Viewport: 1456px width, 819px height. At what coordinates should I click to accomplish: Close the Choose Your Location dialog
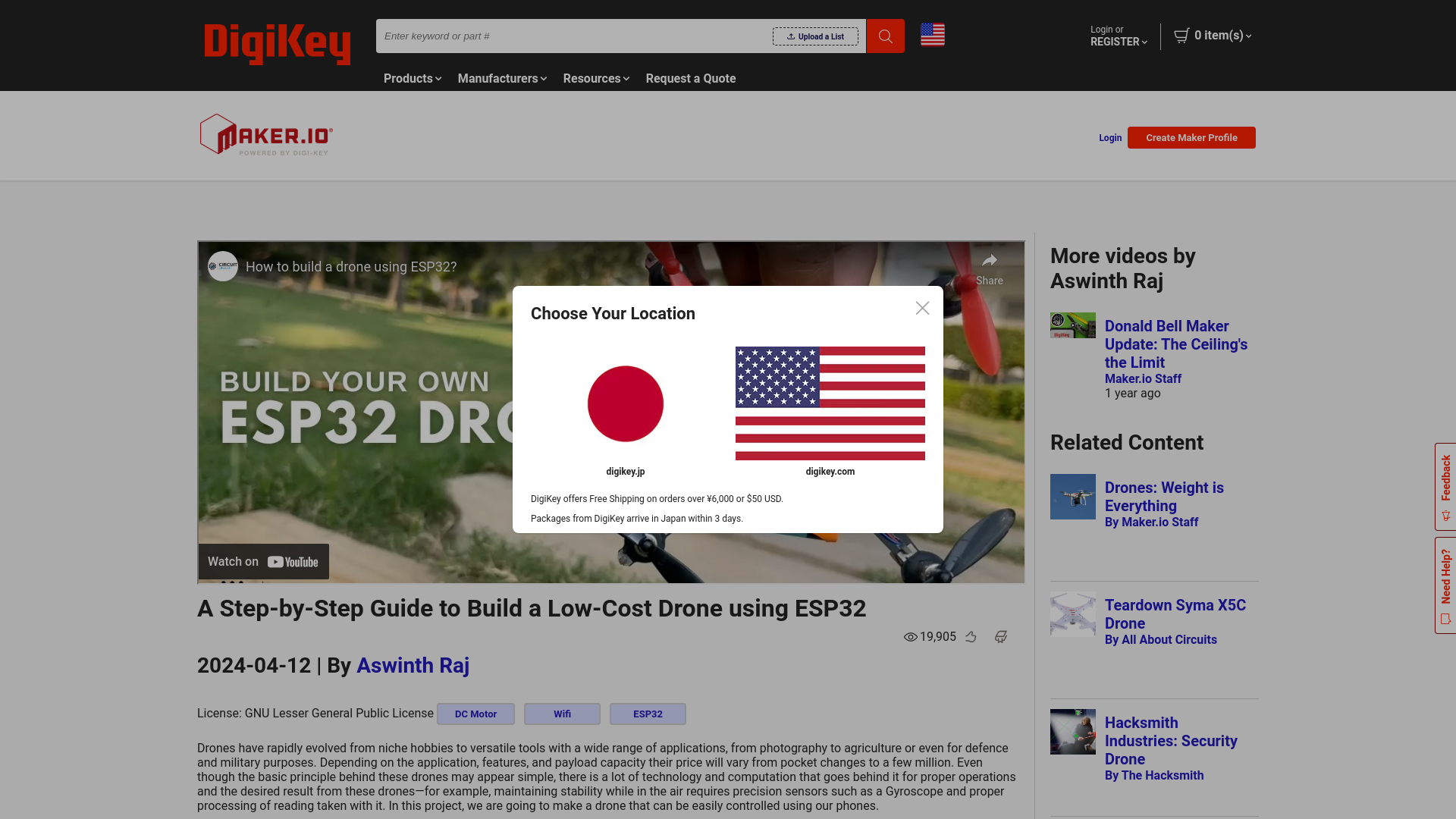(x=922, y=308)
